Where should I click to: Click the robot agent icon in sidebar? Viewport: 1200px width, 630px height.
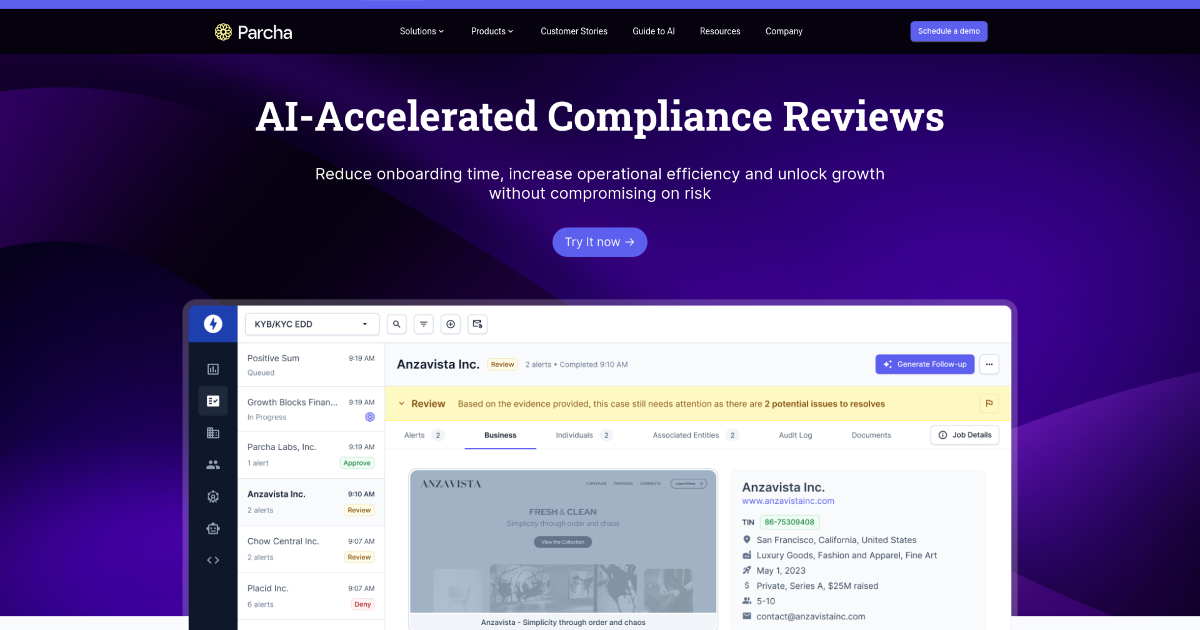point(213,528)
